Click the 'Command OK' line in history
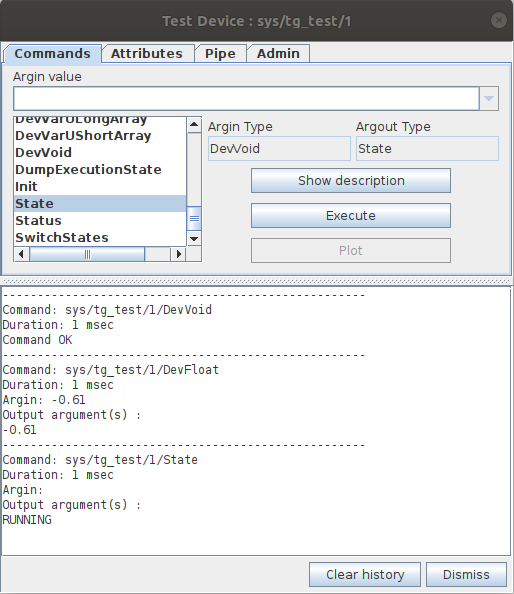This screenshot has width=514, height=594. tap(37, 340)
